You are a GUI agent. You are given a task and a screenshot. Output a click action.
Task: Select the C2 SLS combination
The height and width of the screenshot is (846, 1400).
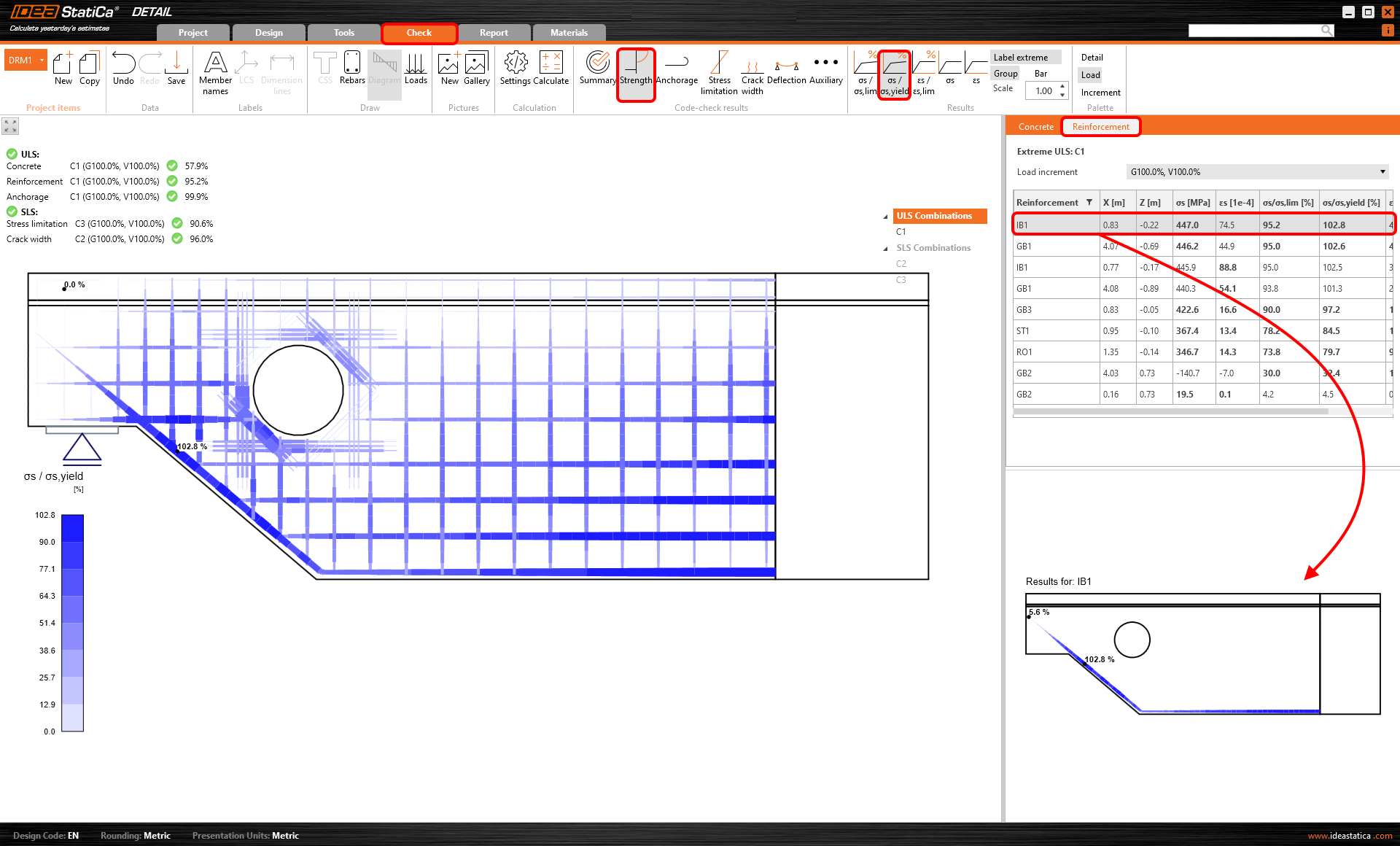(901, 264)
